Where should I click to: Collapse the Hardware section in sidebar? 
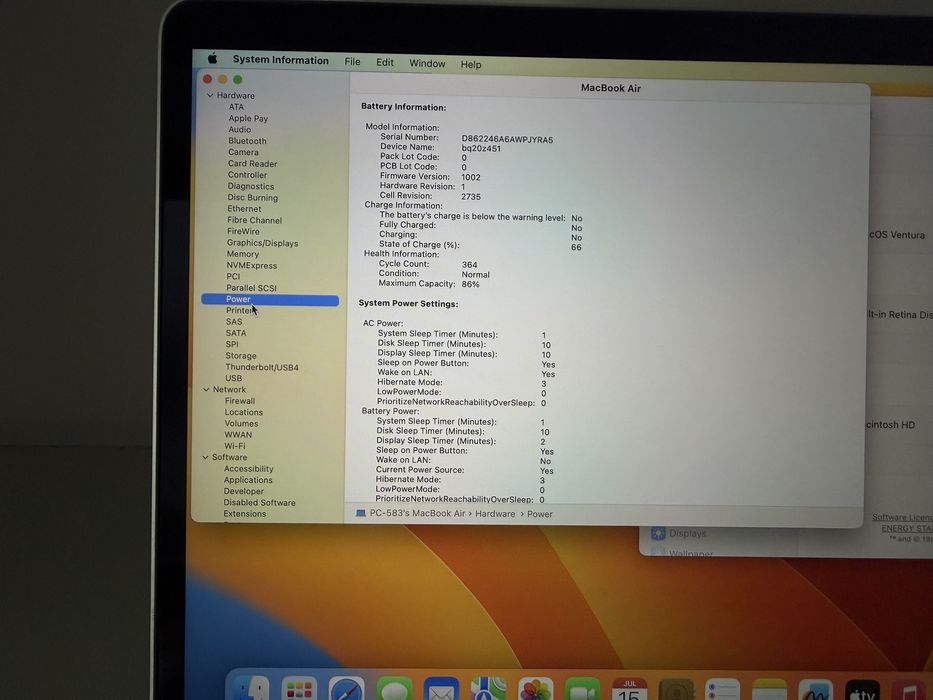(209, 95)
